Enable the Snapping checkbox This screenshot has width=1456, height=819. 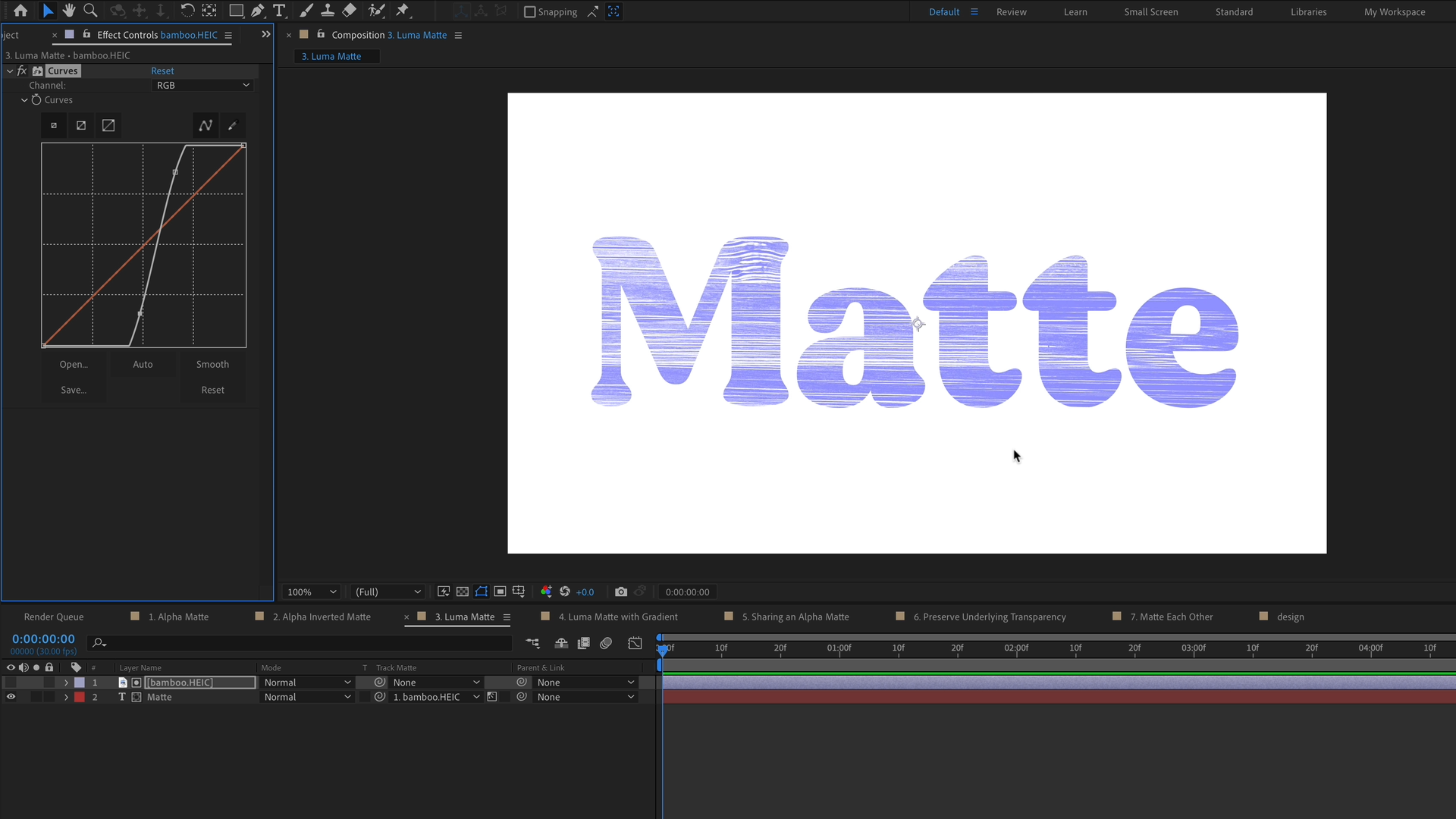click(x=529, y=11)
